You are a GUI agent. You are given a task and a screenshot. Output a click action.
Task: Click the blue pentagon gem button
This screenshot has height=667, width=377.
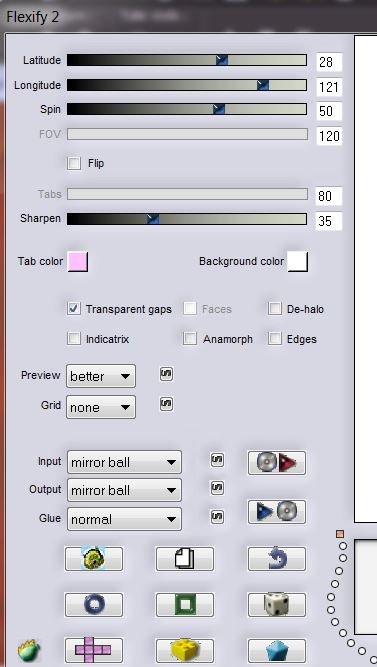click(277, 650)
